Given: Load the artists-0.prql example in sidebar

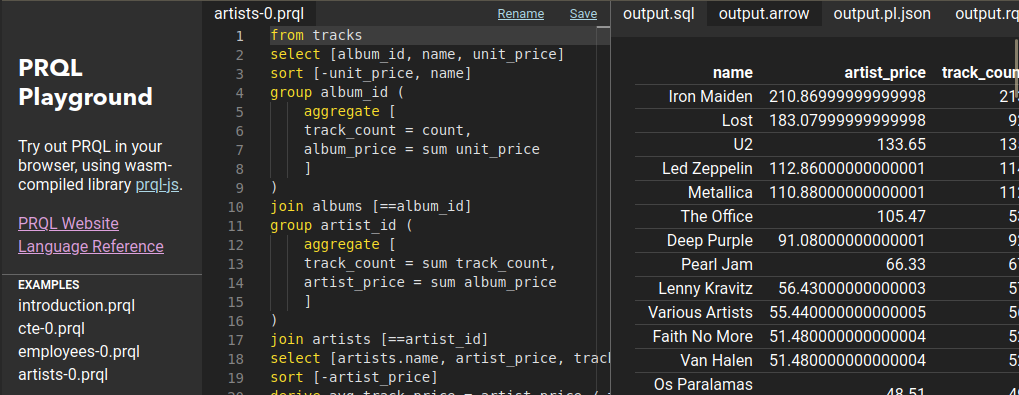Looking at the screenshot, I should (x=63, y=375).
